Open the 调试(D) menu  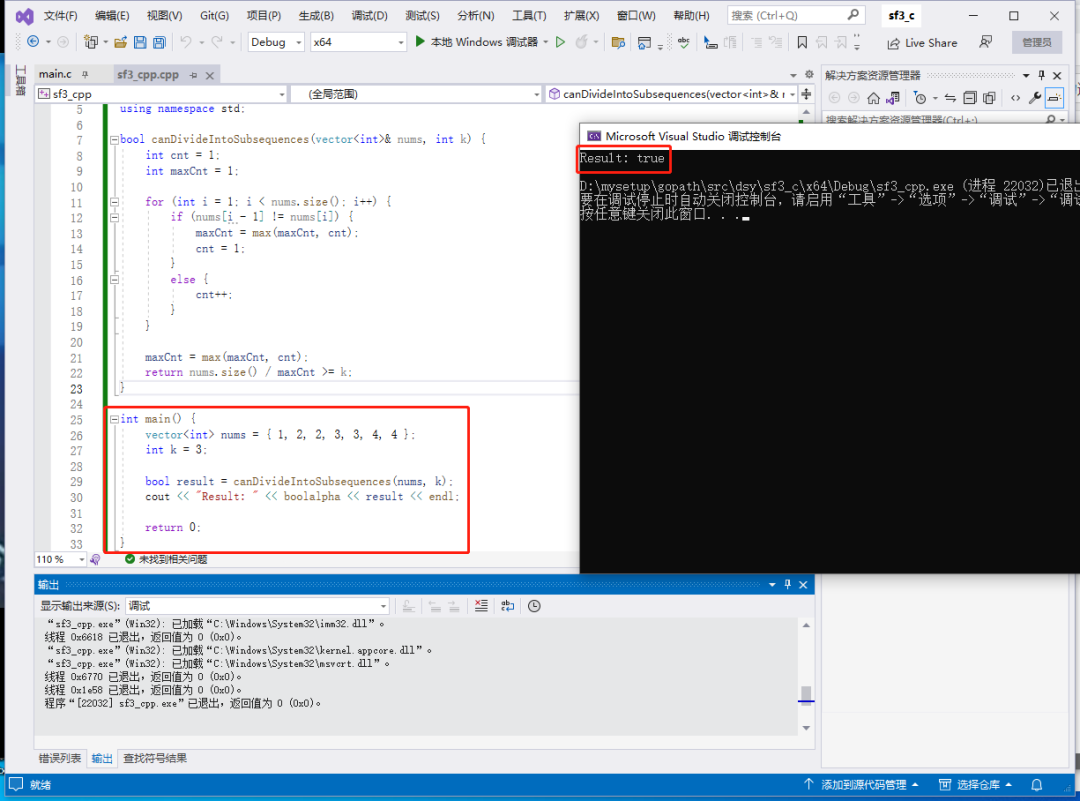click(369, 15)
